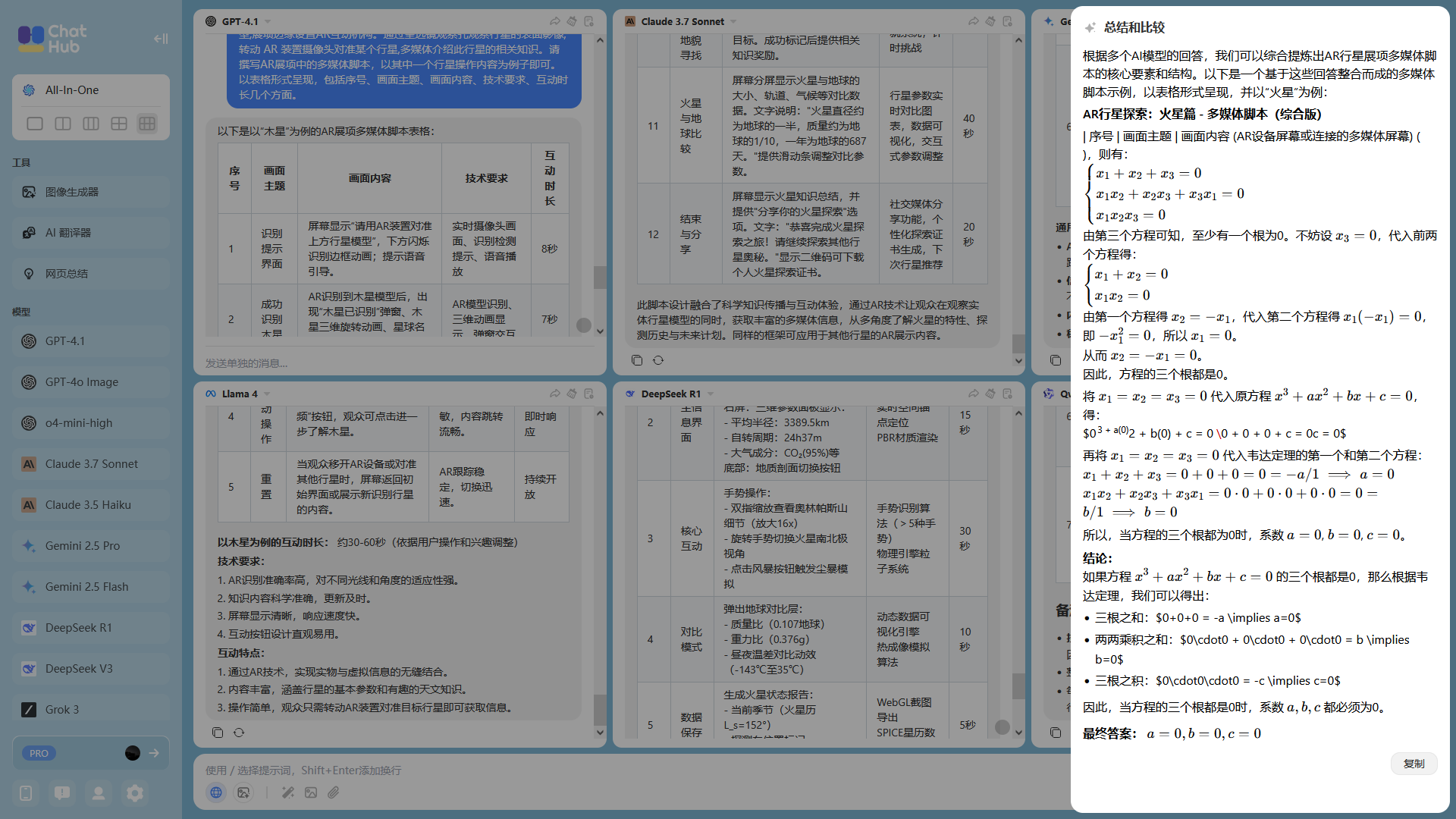1456x819 pixels.
Task: Open the user profile icon
Action: click(99, 793)
